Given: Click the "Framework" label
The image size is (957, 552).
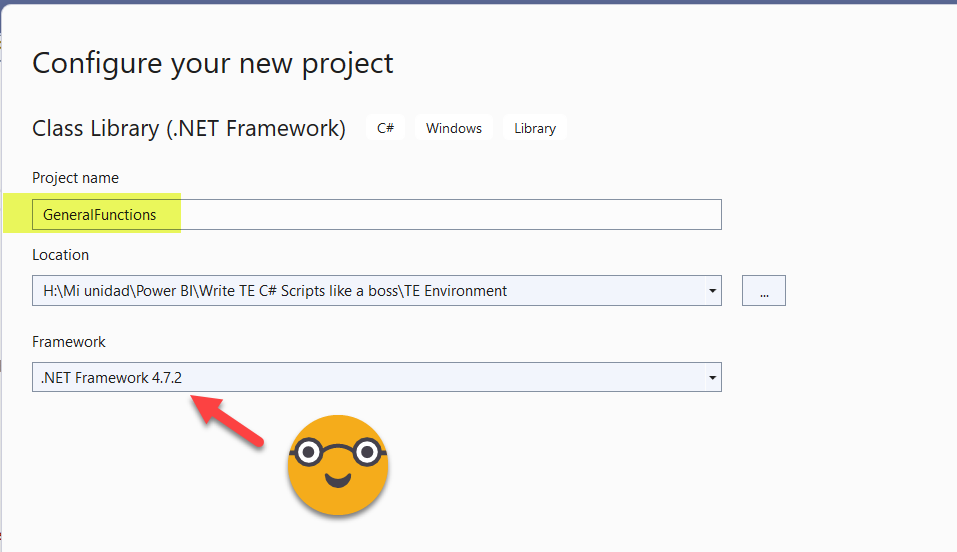Looking at the screenshot, I should (x=68, y=342).
